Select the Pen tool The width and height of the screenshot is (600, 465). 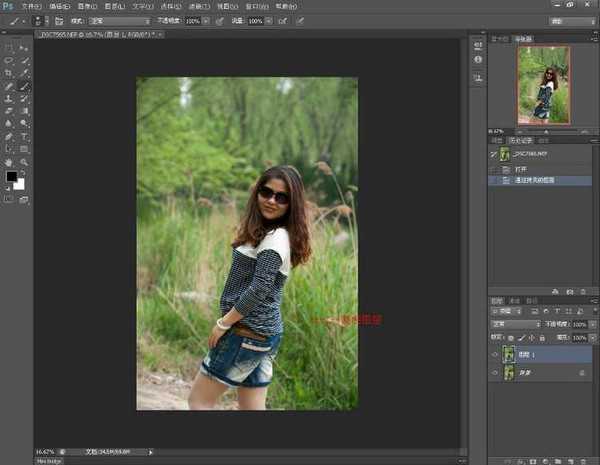point(10,136)
